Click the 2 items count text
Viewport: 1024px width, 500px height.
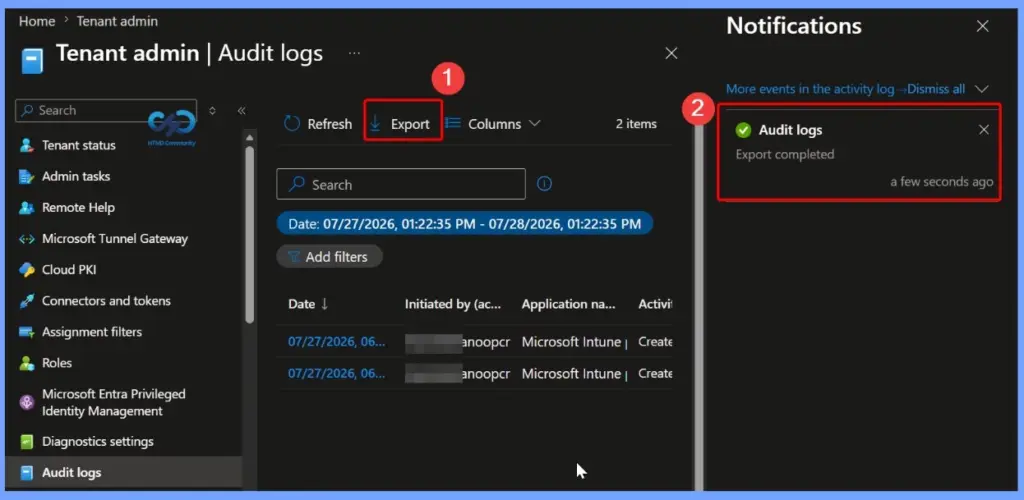click(x=636, y=124)
